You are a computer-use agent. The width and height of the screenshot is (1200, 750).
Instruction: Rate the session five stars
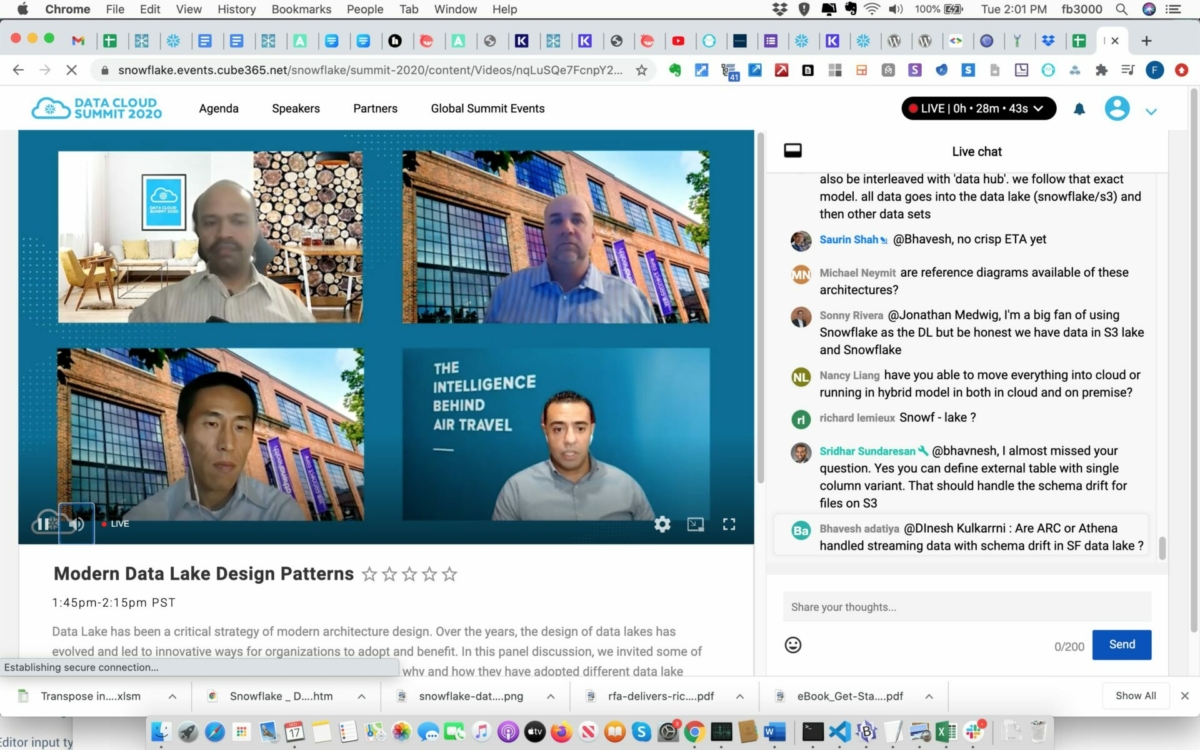tap(449, 574)
